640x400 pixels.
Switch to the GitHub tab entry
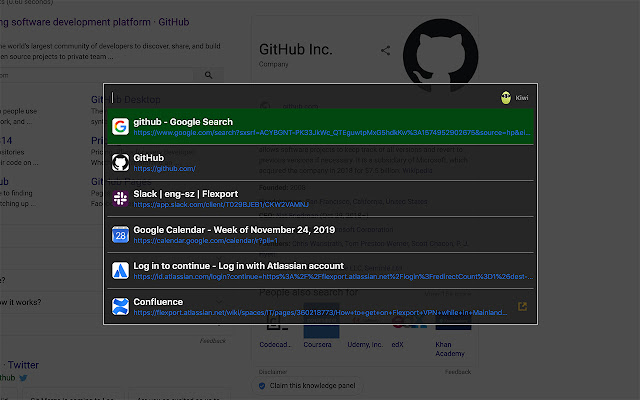tap(320, 162)
